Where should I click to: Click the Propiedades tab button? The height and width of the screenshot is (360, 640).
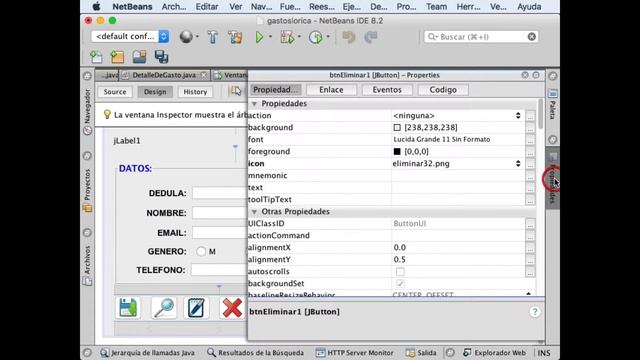(x=275, y=90)
